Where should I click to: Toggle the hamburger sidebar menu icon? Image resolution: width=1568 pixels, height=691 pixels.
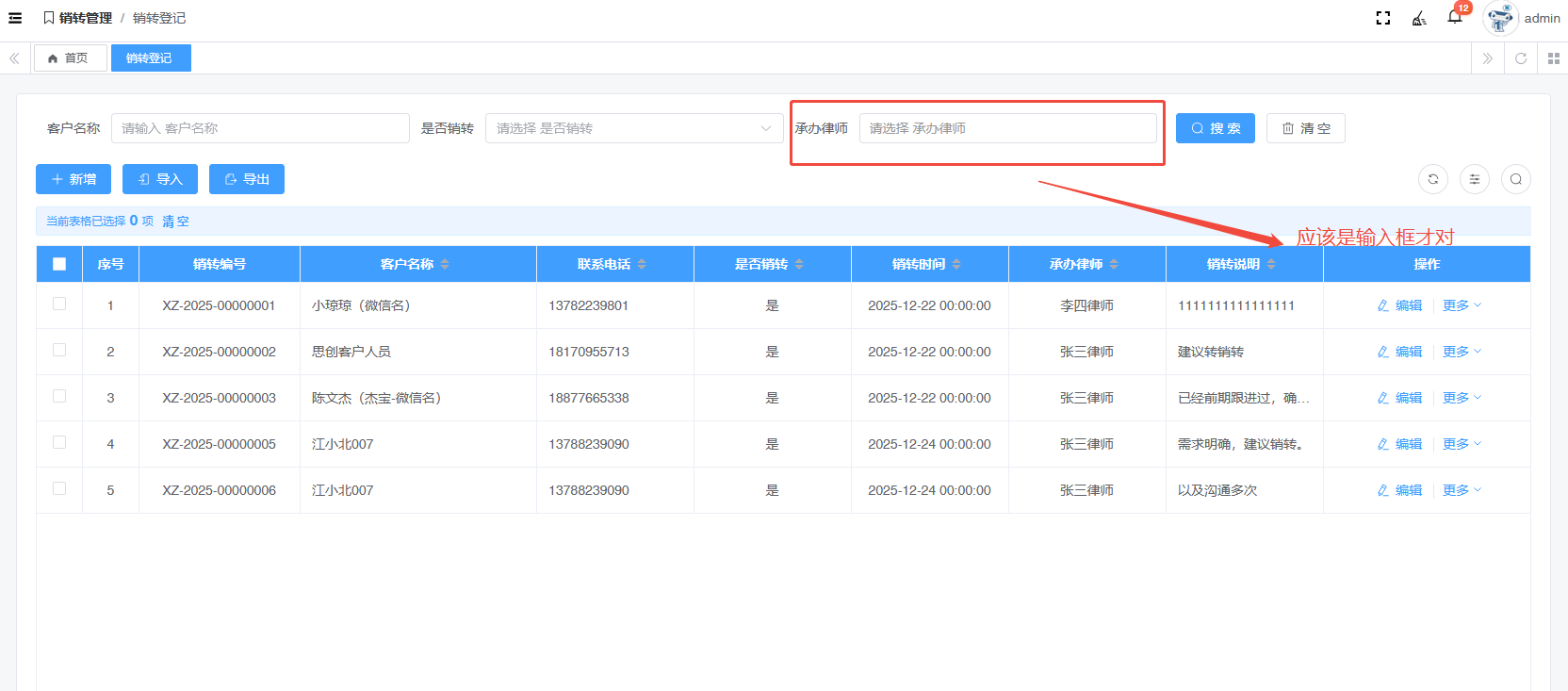click(15, 18)
